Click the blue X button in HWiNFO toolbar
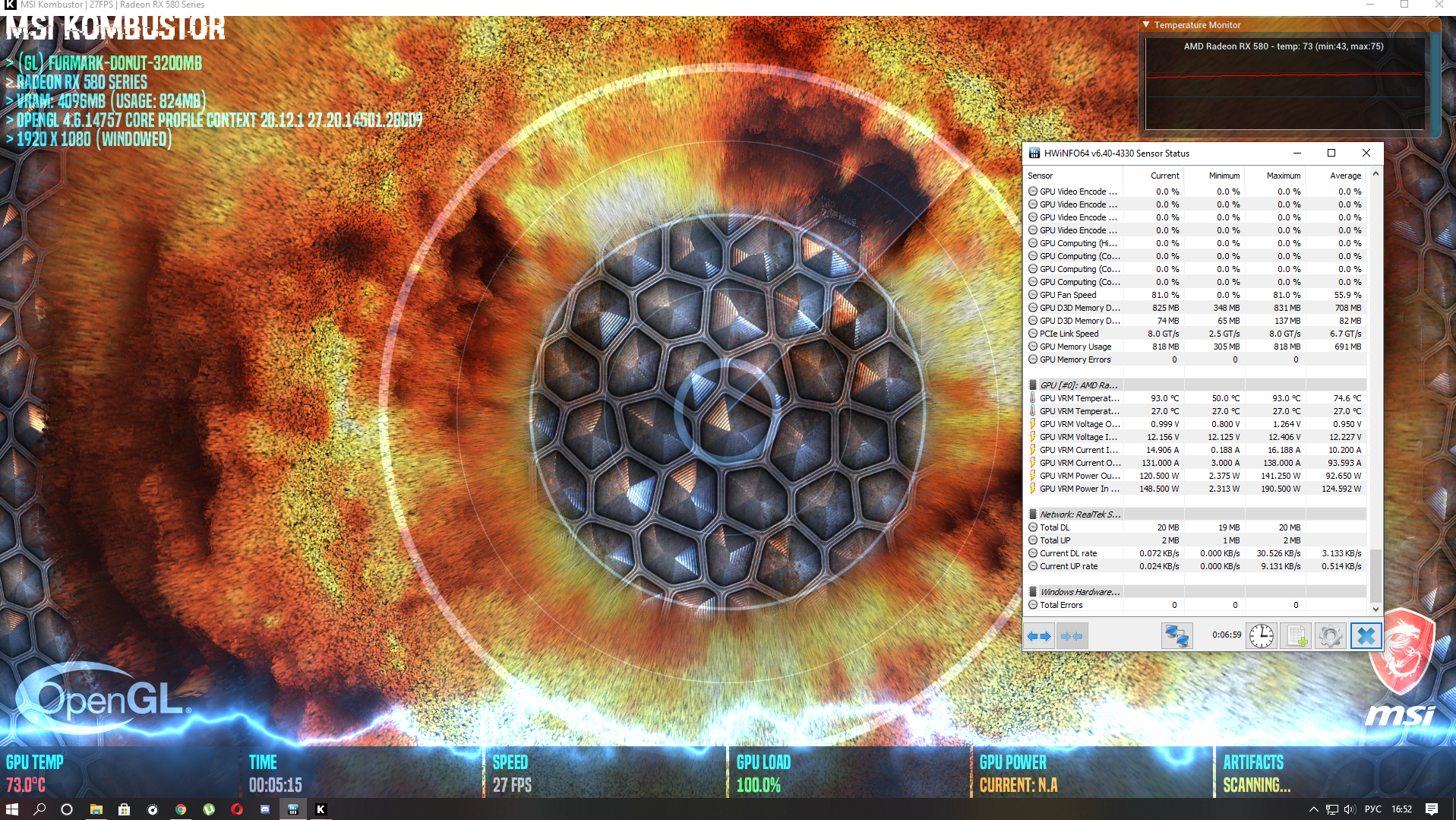This screenshot has width=1456, height=820. point(1365,635)
